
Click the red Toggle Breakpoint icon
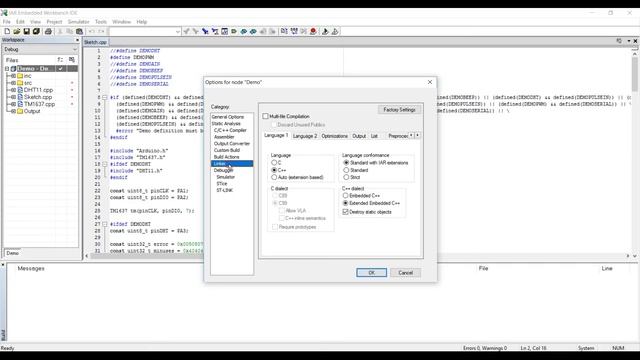pos(313,31)
